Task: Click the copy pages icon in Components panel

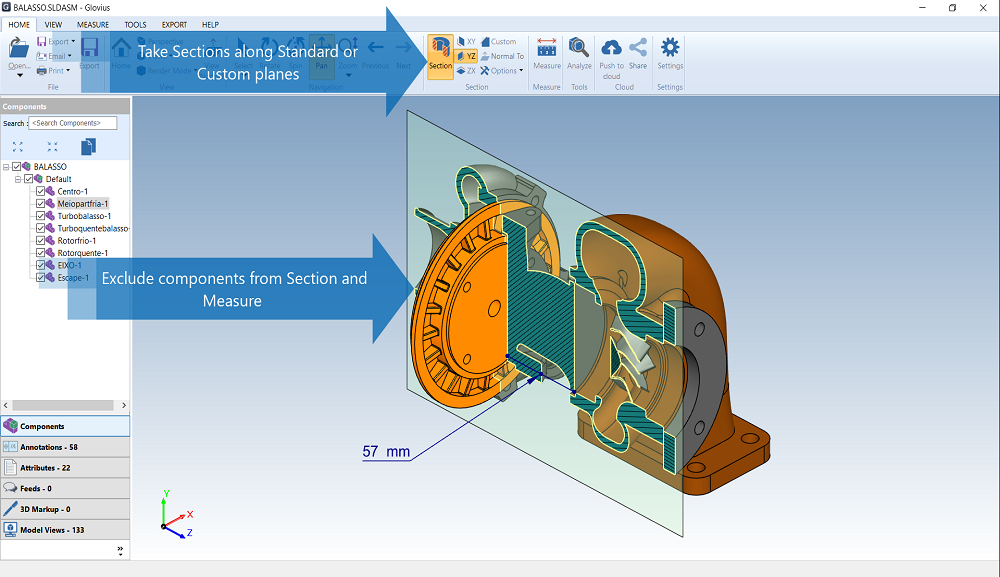Action: pos(88,147)
